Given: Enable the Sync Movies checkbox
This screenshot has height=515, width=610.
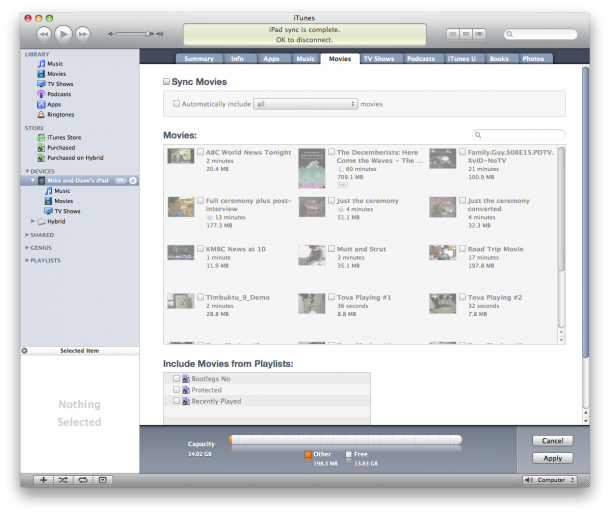Looking at the screenshot, I should (x=166, y=81).
